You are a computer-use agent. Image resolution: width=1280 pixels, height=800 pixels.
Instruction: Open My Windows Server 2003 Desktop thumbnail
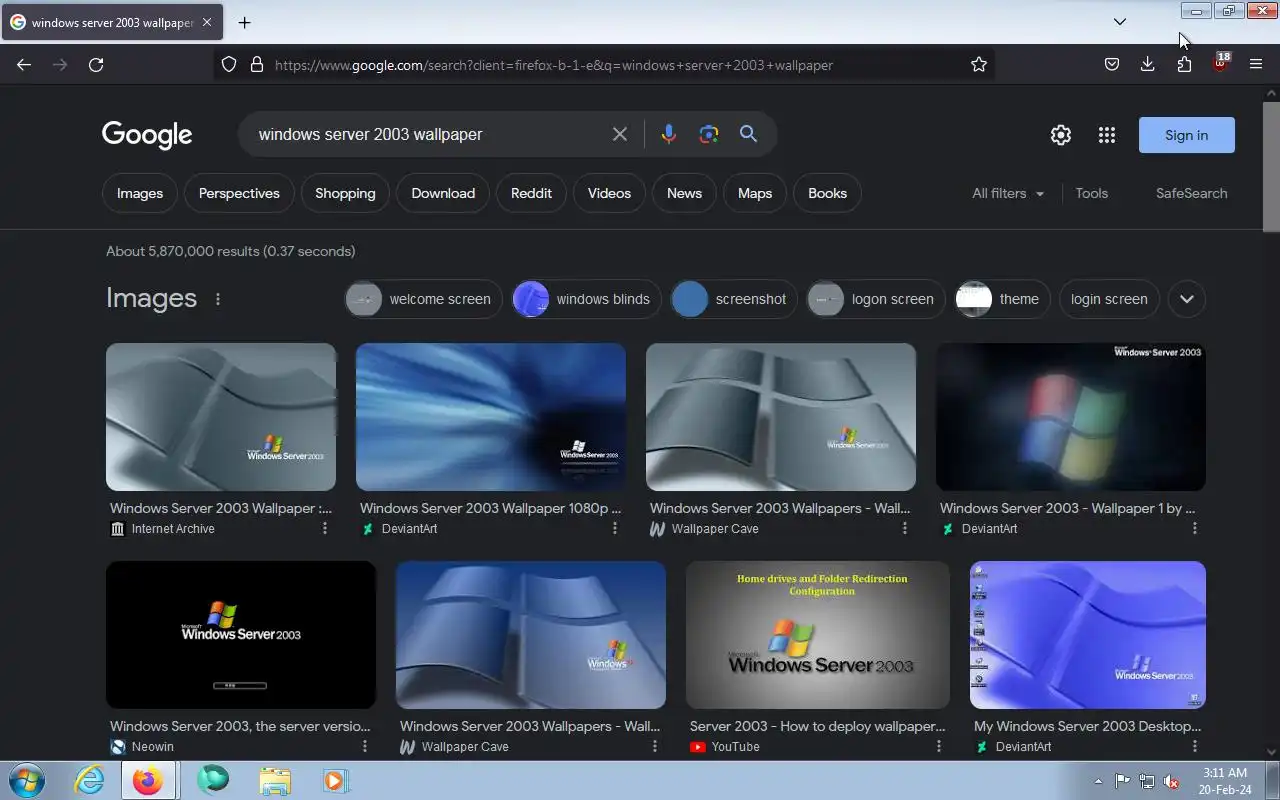coord(1088,635)
